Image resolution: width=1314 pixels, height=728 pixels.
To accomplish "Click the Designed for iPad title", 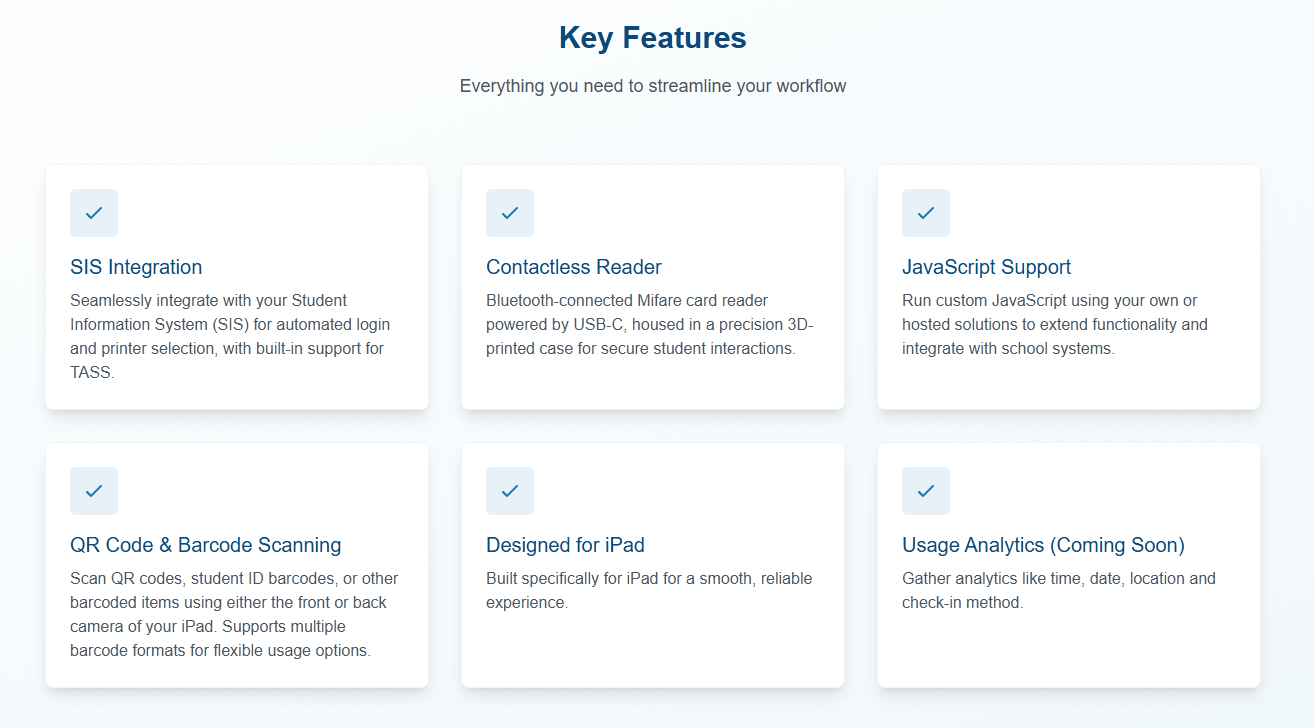I will tap(565, 545).
